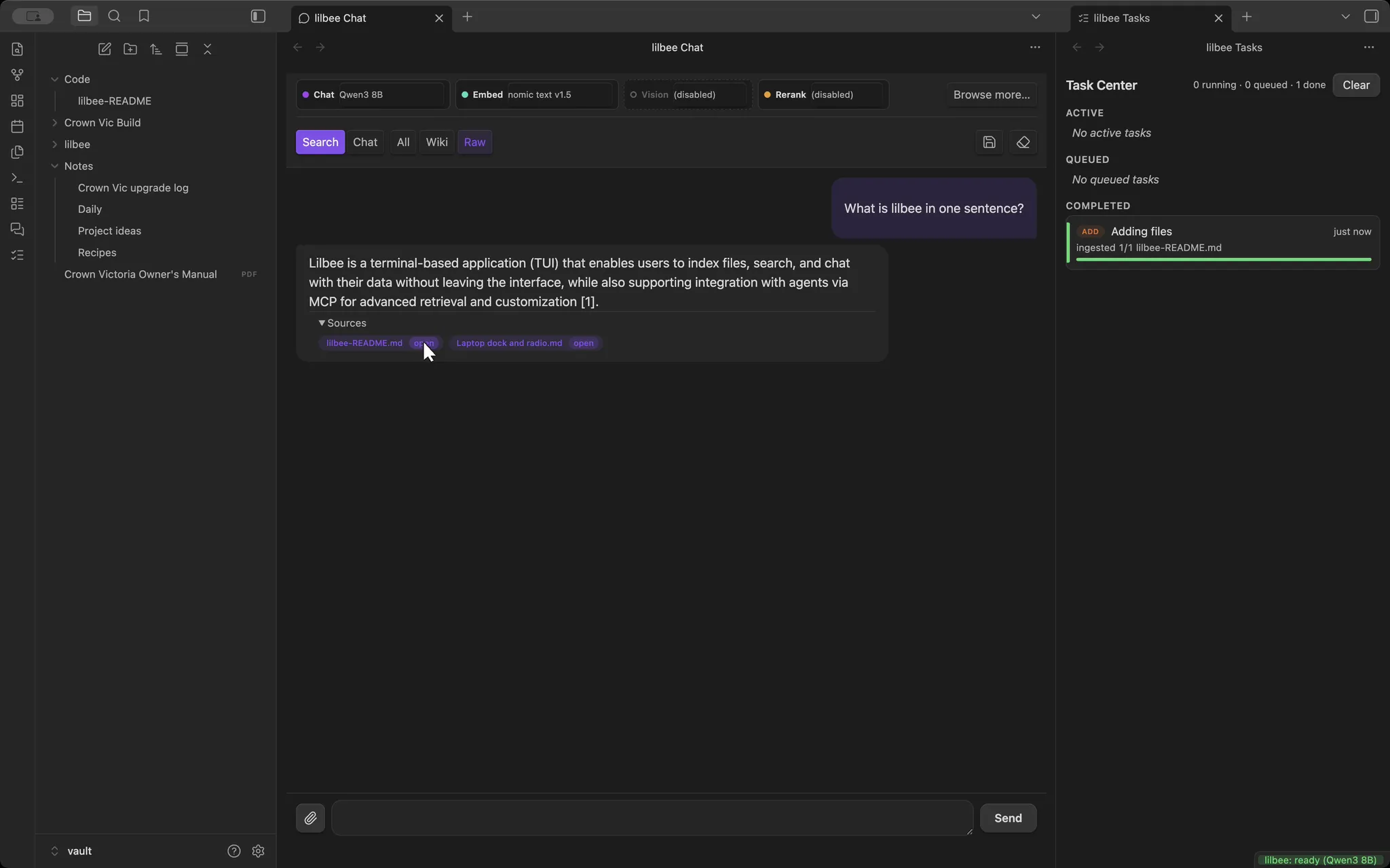
Task: Open tab list chevron in tasks pane
Action: (1345, 16)
